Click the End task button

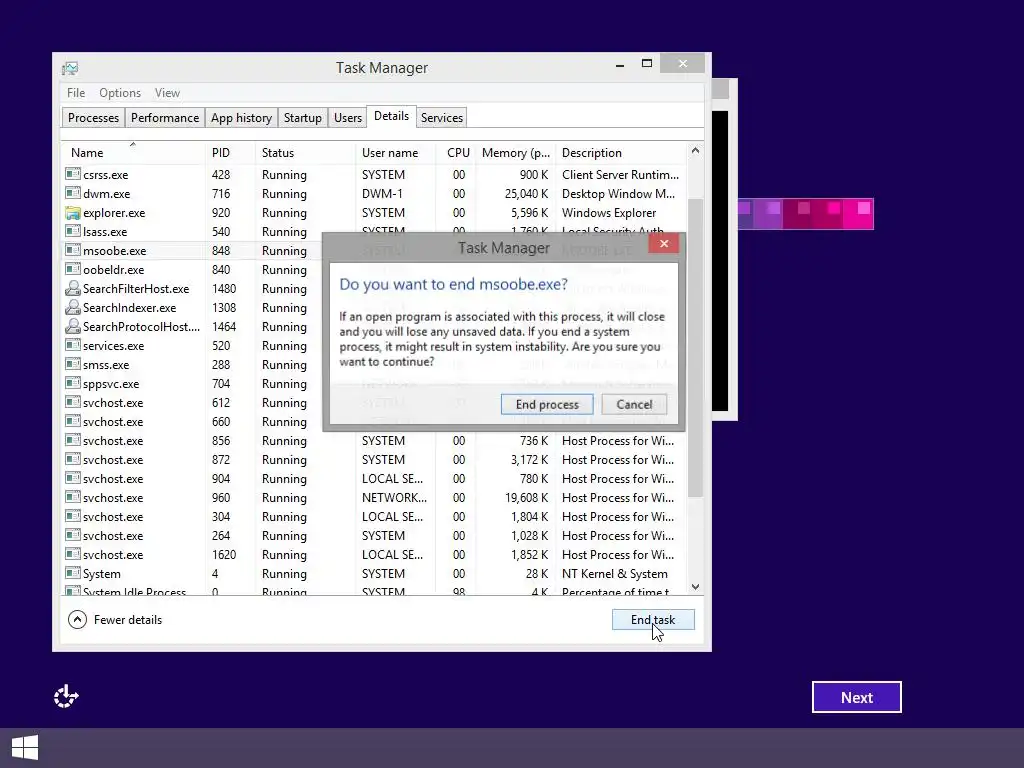pos(653,620)
